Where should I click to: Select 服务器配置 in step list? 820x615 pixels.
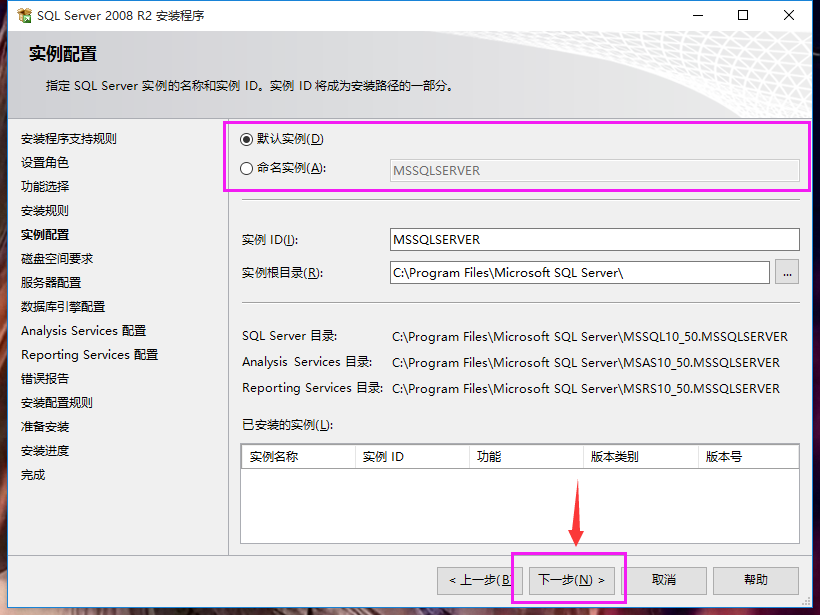[x=51, y=283]
